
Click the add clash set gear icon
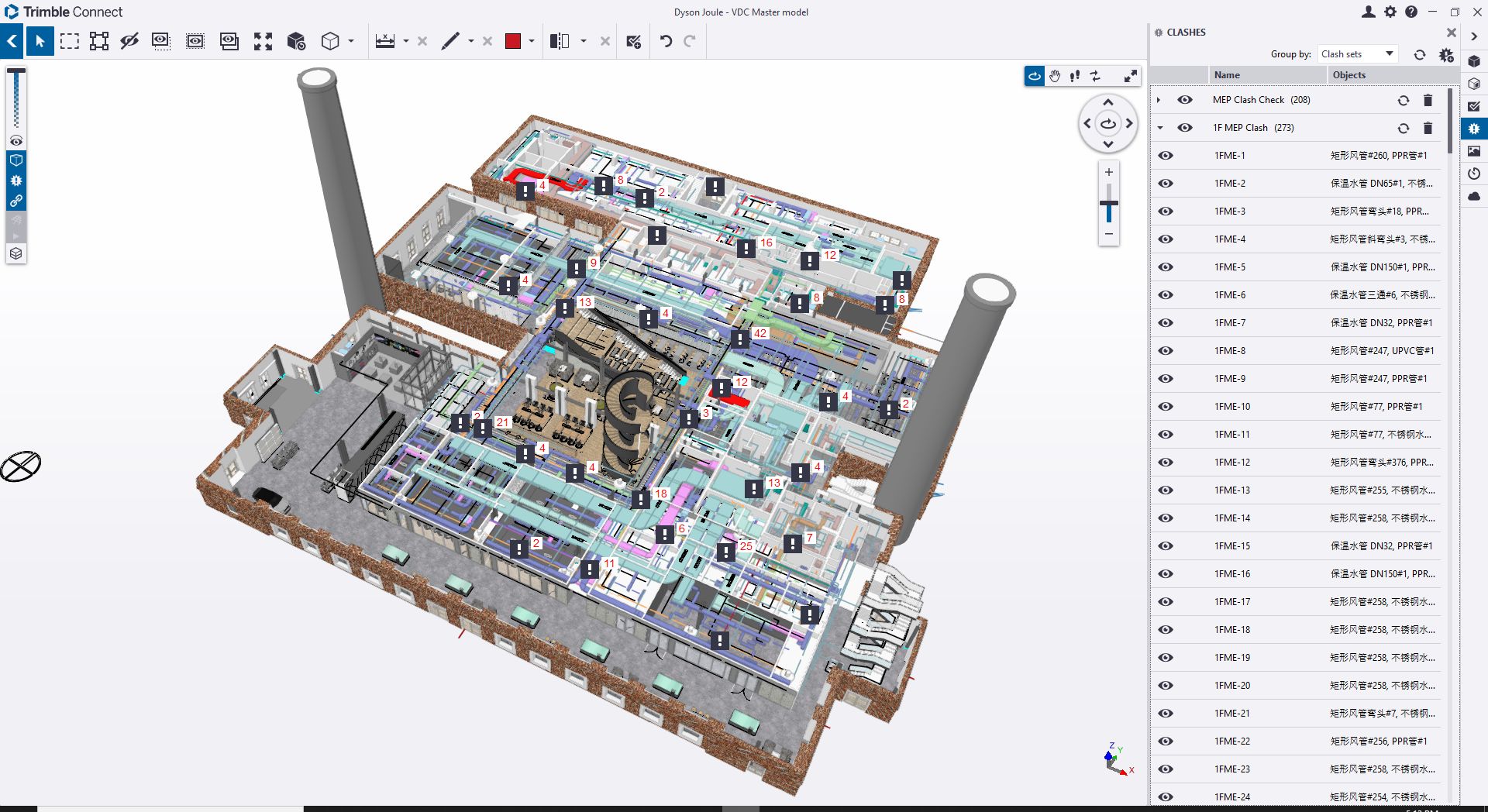pyautogui.click(x=1446, y=54)
